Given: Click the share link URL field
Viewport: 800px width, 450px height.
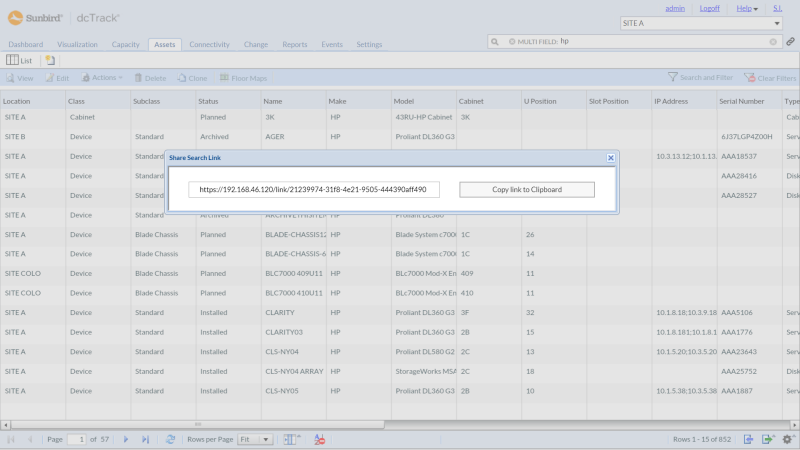Looking at the screenshot, I should [x=314, y=189].
